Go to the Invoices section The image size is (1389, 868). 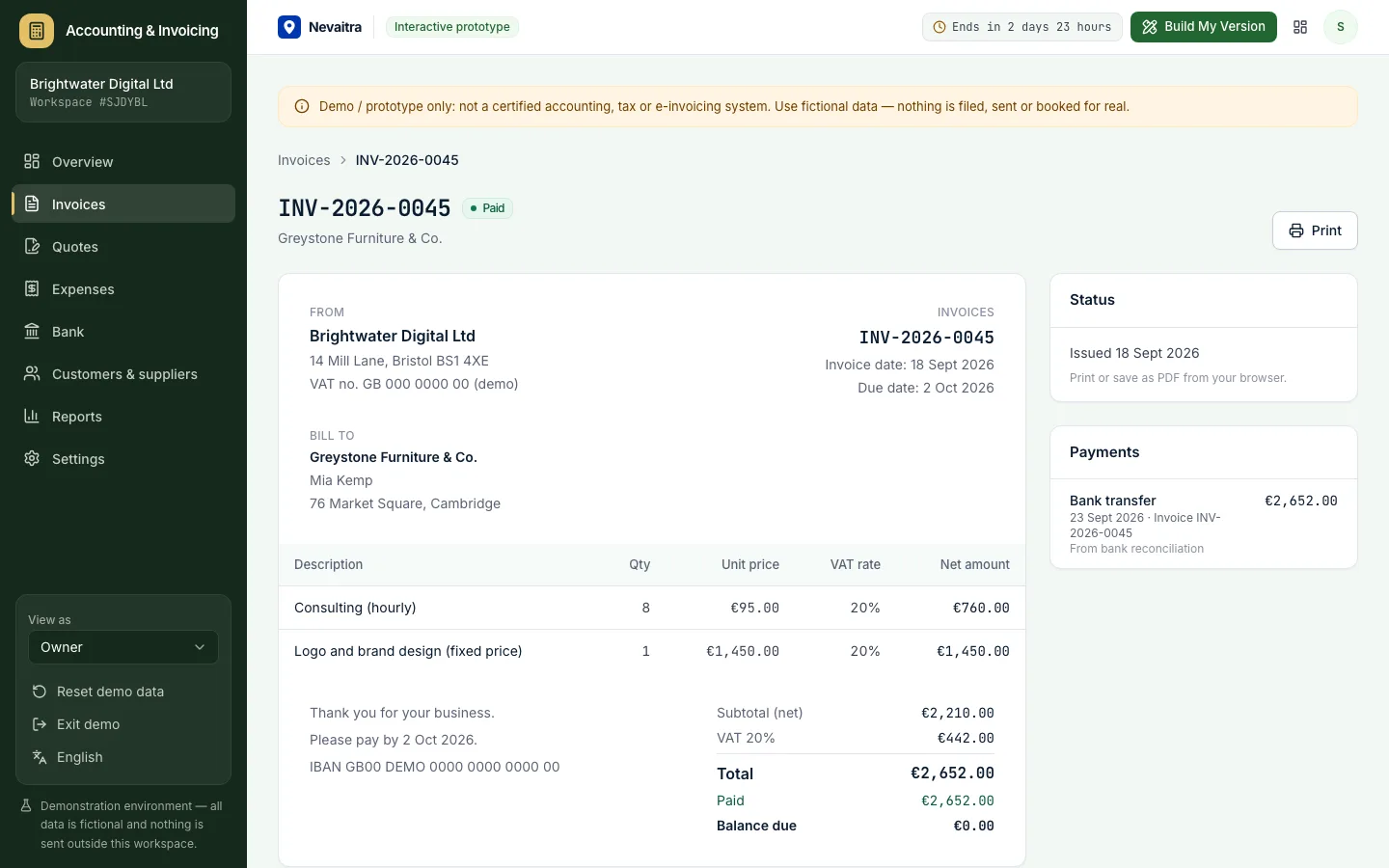coord(123,204)
